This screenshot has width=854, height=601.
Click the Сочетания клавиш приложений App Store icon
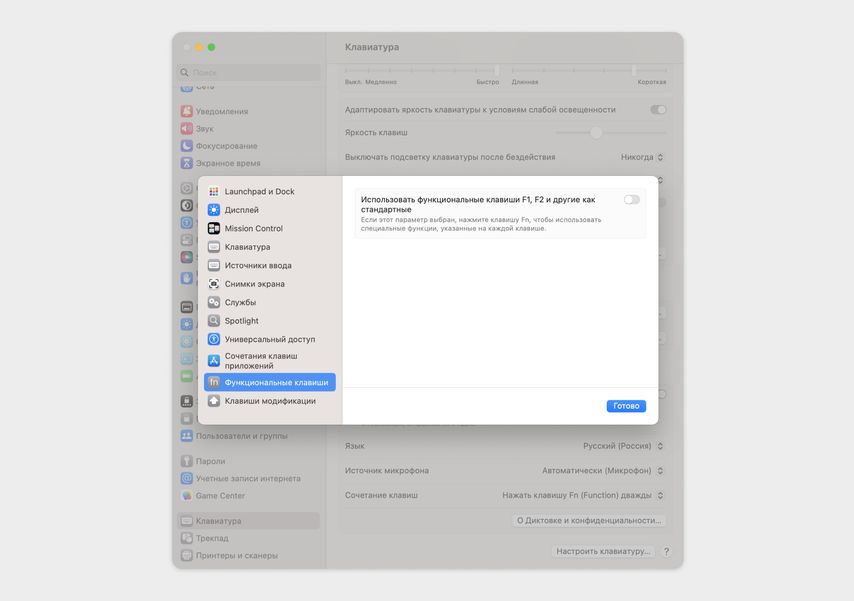(x=214, y=361)
